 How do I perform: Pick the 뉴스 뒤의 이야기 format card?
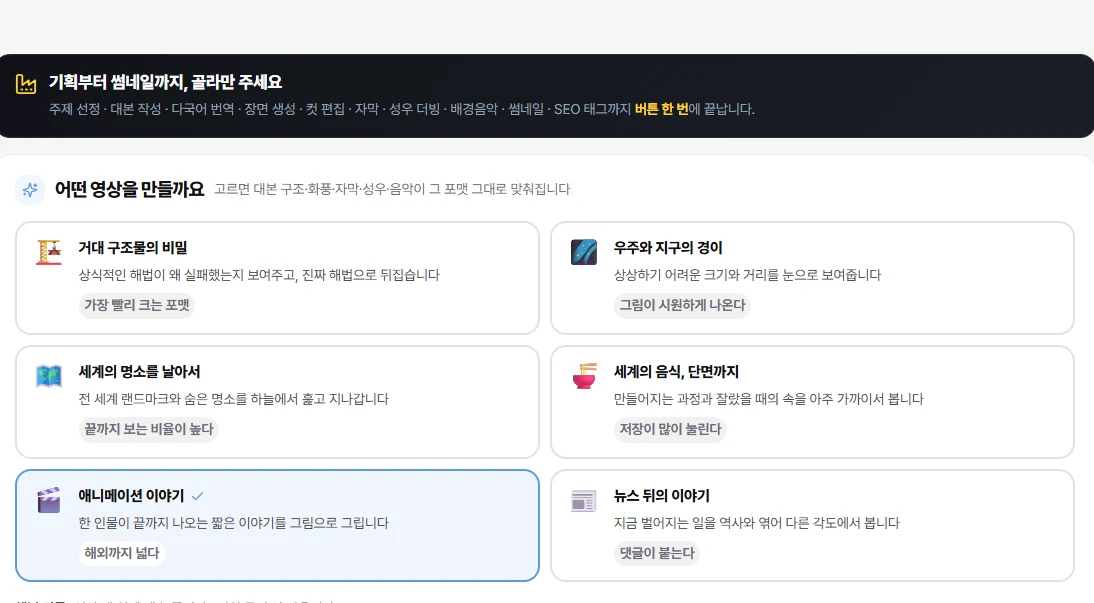point(812,526)
